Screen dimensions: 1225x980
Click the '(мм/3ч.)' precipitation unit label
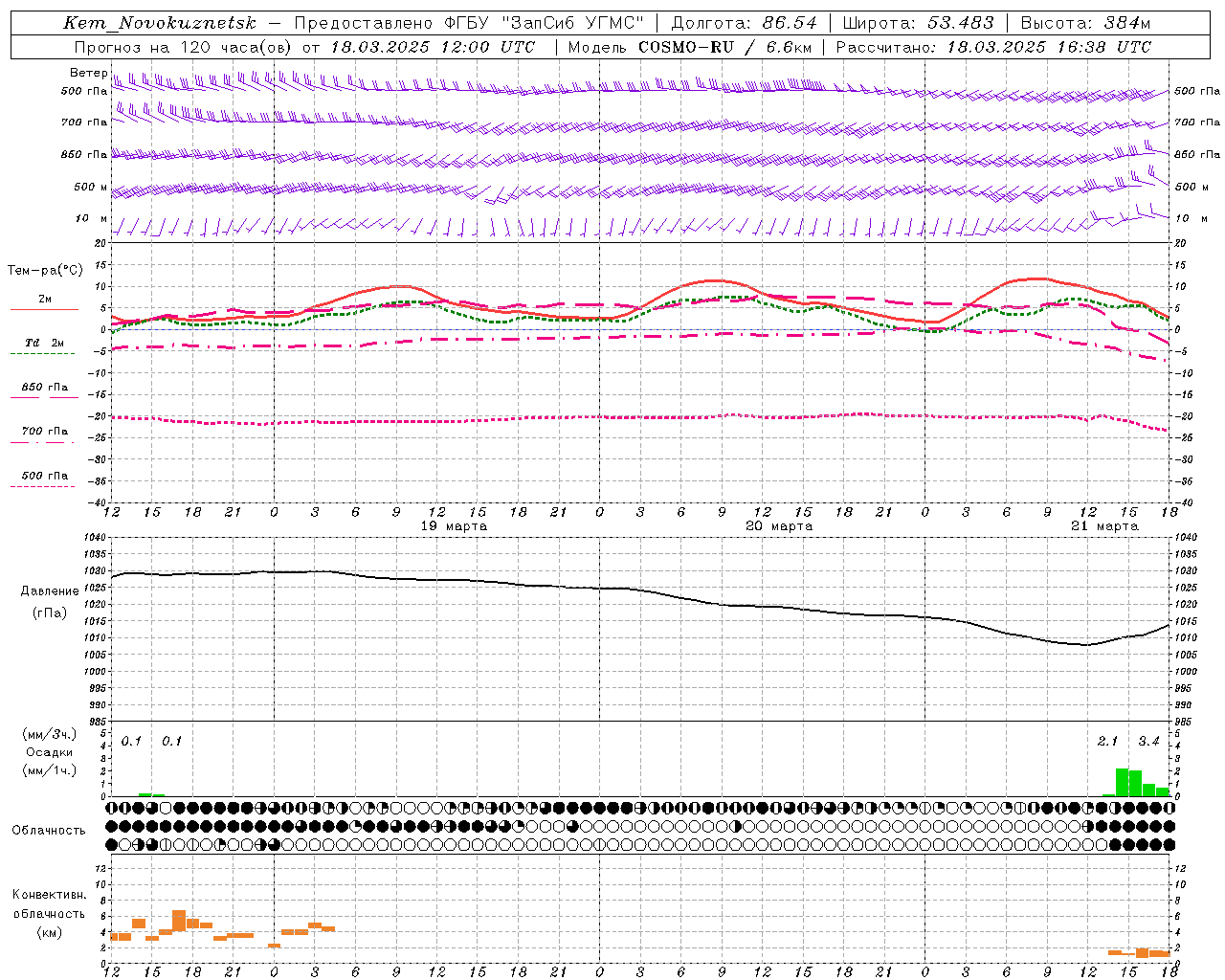tap(48, 734)
